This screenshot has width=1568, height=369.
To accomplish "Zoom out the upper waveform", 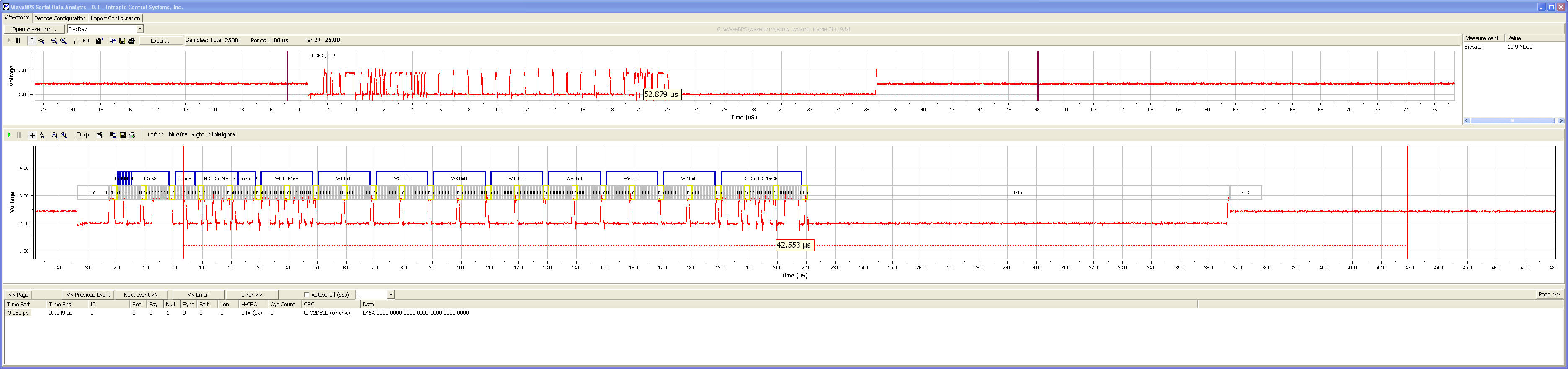I will coord(54,41).
